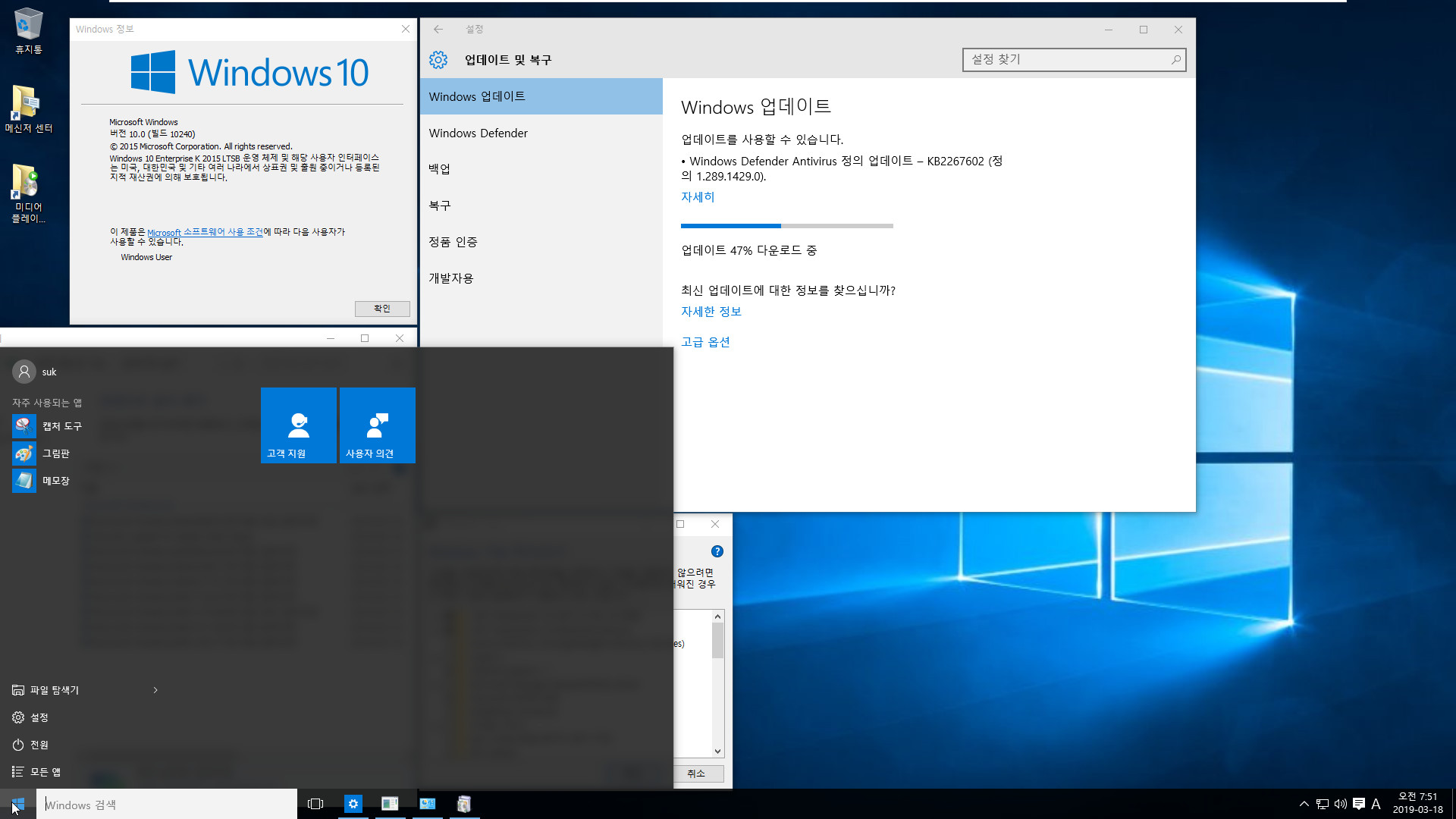
Task: Switch to the last running taskbar app
Action: [x=464, y=804]
